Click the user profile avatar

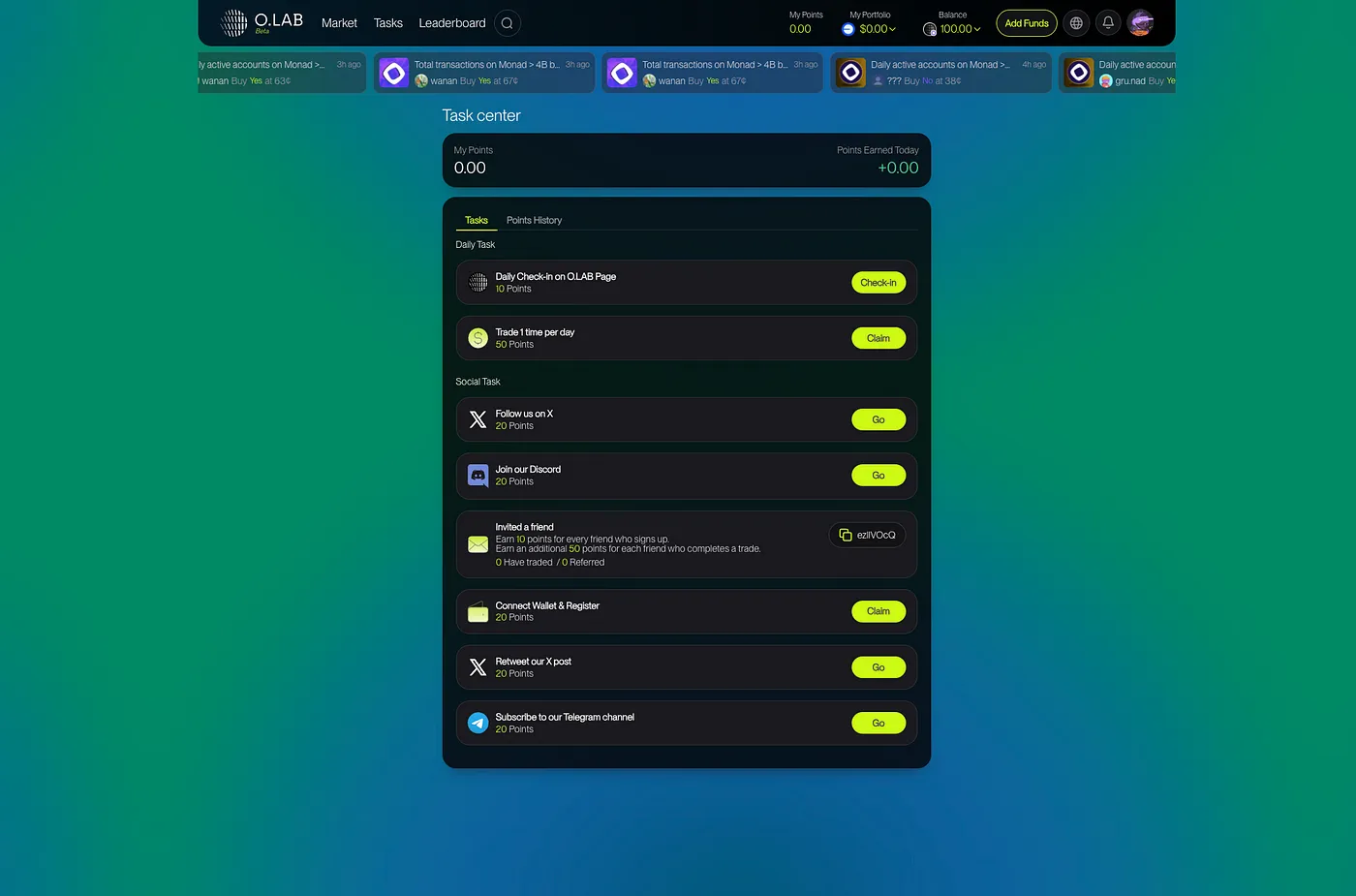pyautogui.click(x=1141, y=23)
